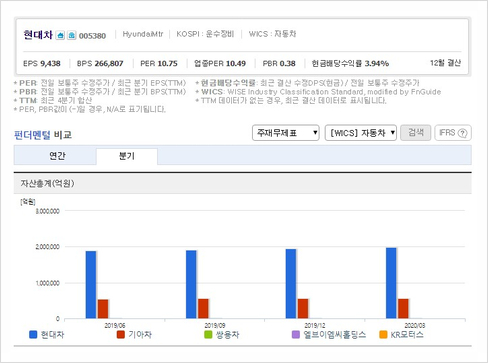488x363 pixels.
Task: Click the blue 현대차 bar for 2020/03
Action: [x=391, y=283]
